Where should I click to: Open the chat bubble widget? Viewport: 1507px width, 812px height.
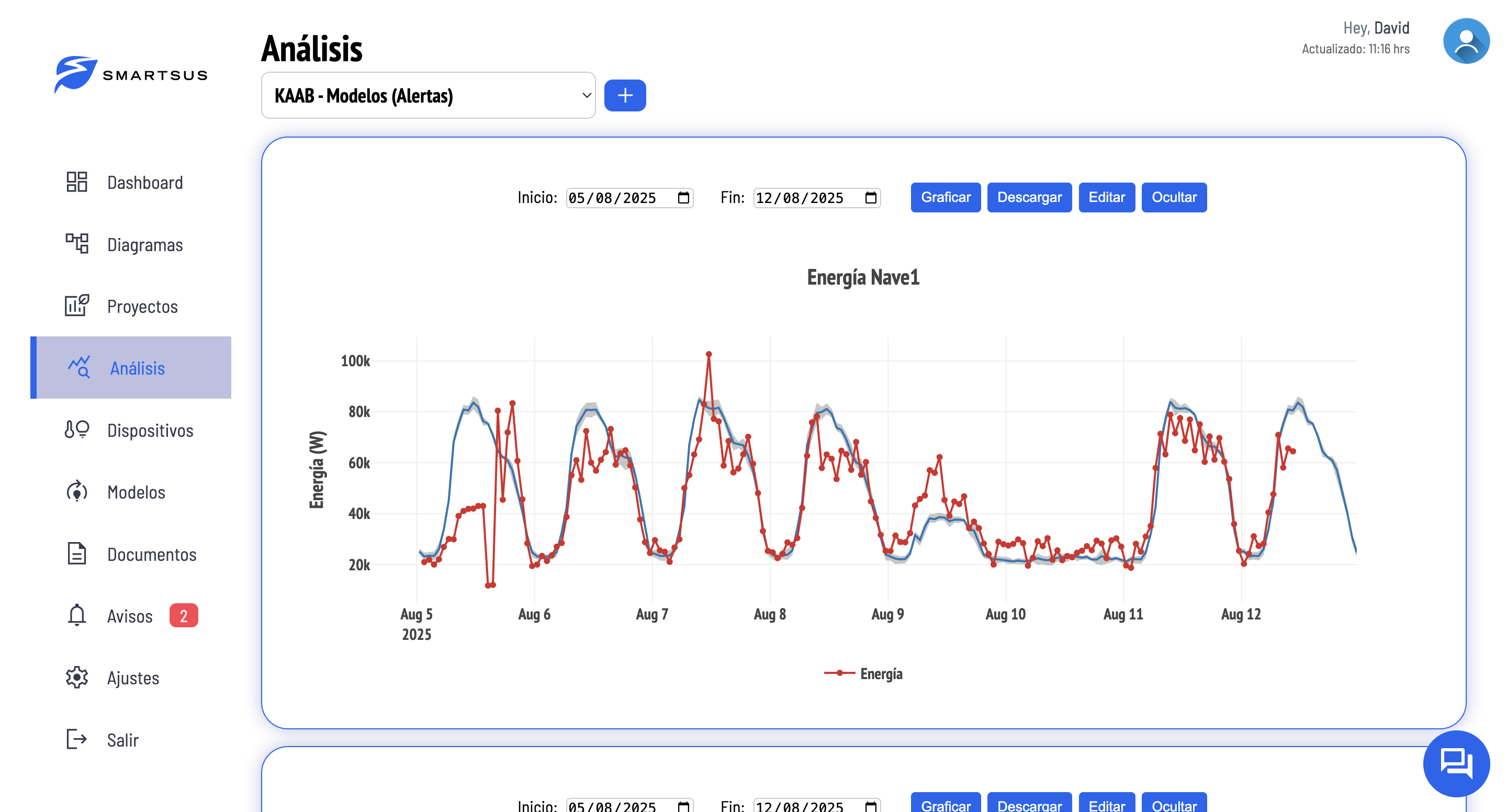[1456, 763]
